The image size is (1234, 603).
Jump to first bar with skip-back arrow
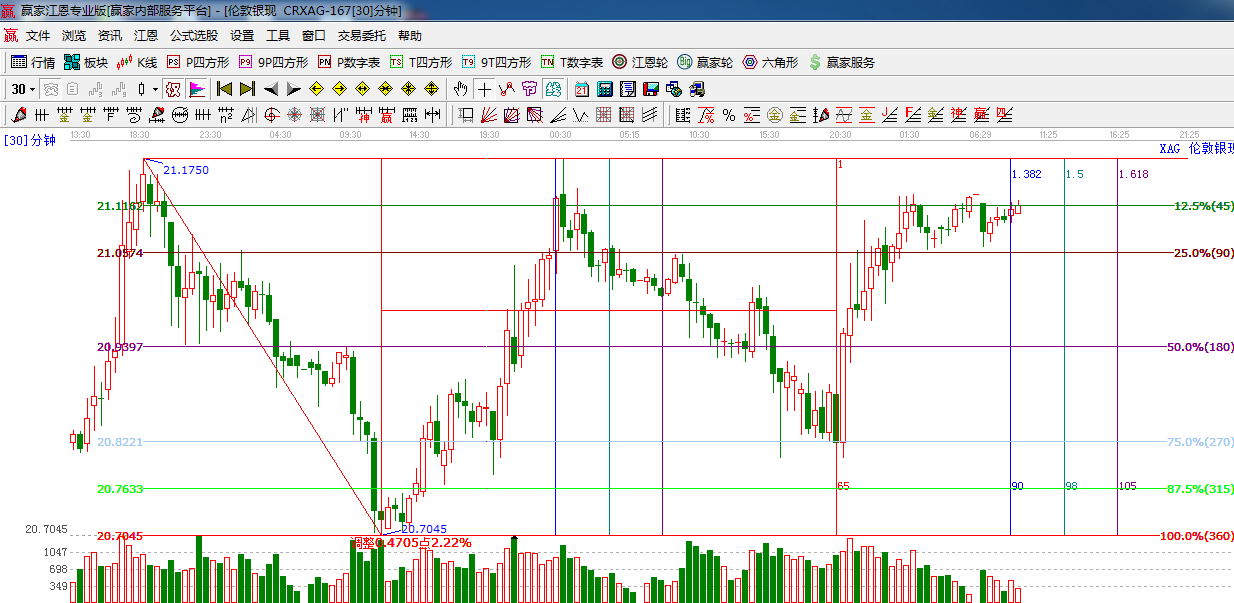224,89
